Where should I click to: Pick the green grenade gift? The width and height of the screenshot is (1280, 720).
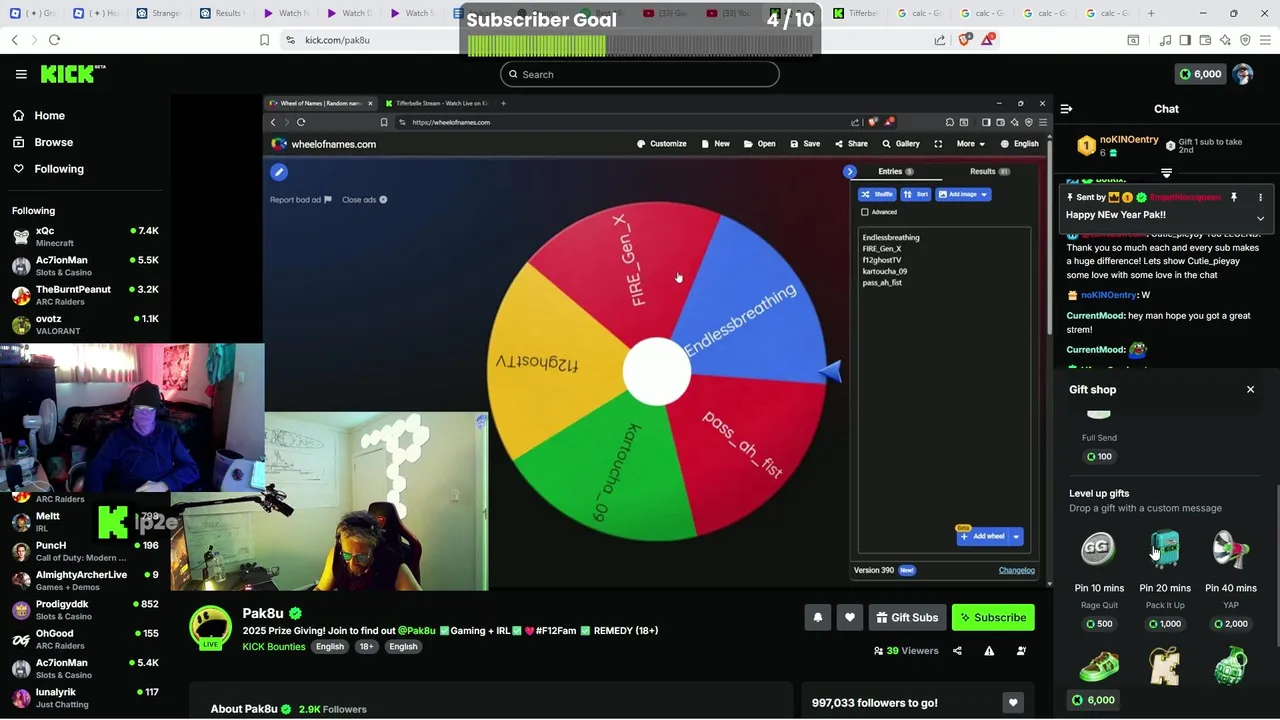point(1231,666)
